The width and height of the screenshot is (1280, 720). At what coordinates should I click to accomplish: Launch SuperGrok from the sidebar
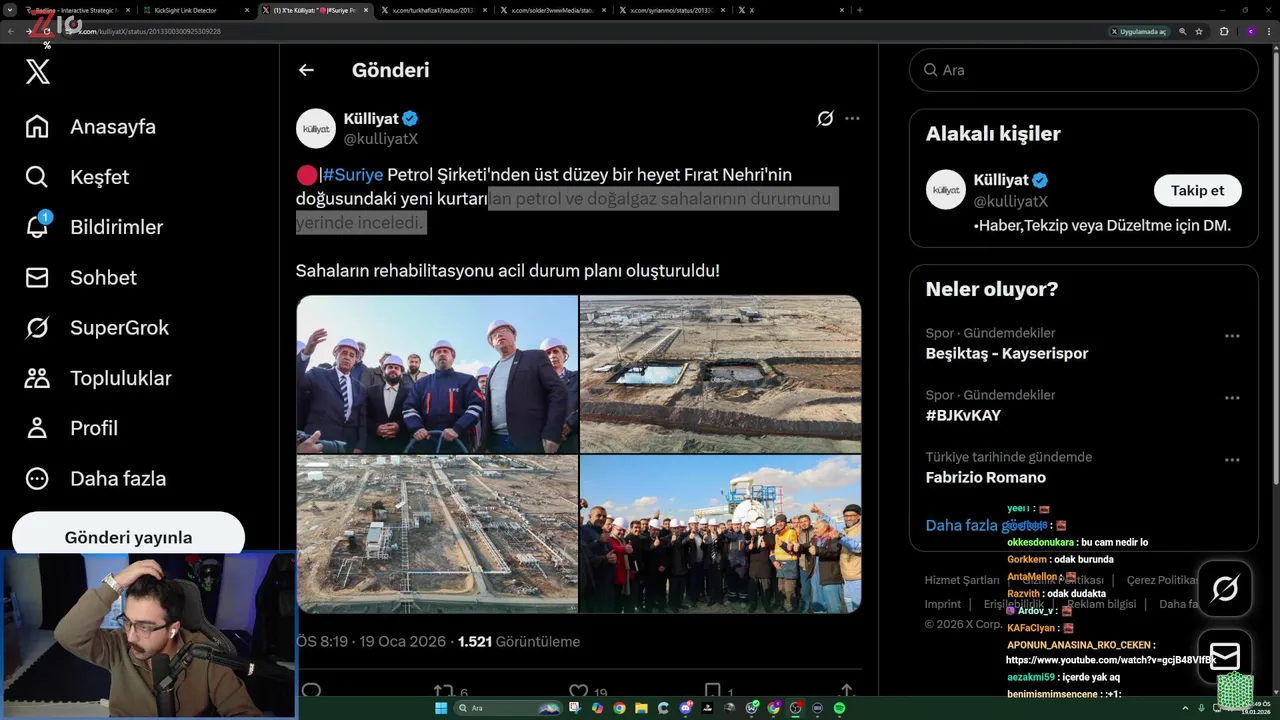(97, 327)
